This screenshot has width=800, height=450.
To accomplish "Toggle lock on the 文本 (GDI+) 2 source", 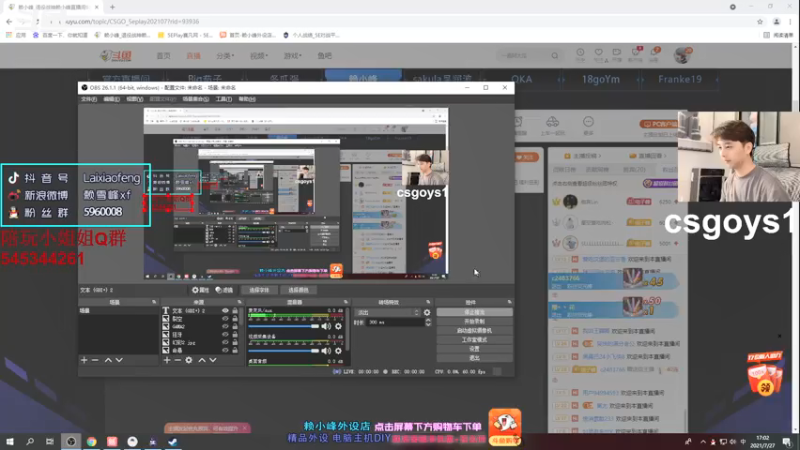I will click(x=235, y=310).
